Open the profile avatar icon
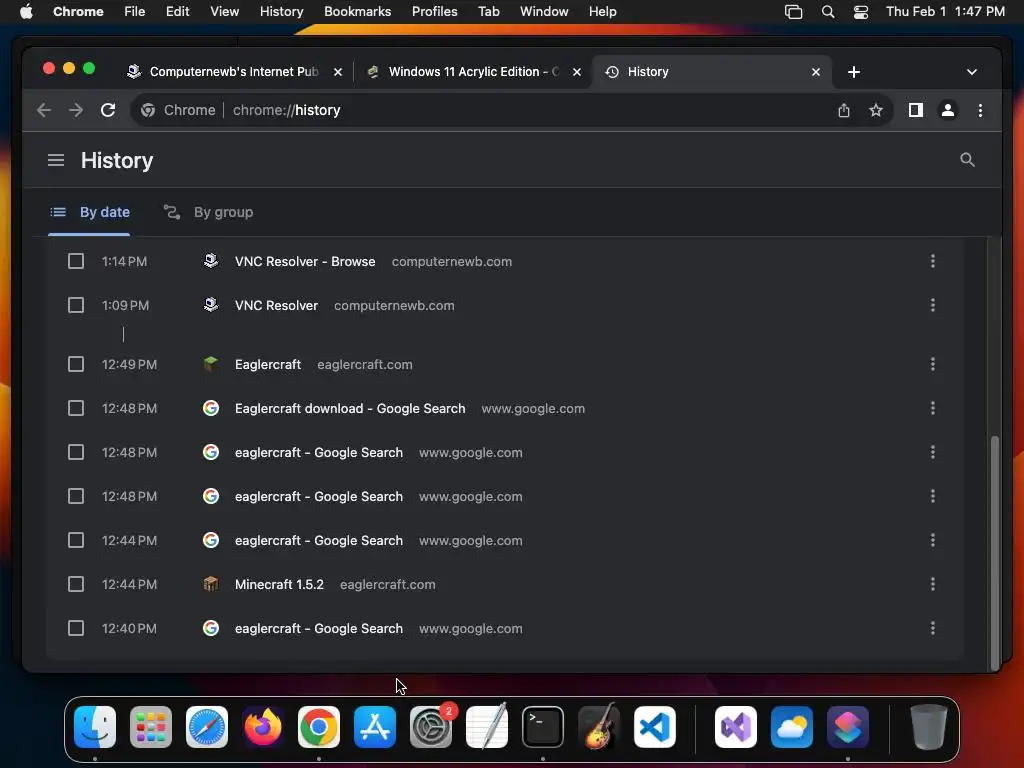Image resolution: width=1024 pixels, height=768 pixels. pyautogui.click(x=948, y=110)
